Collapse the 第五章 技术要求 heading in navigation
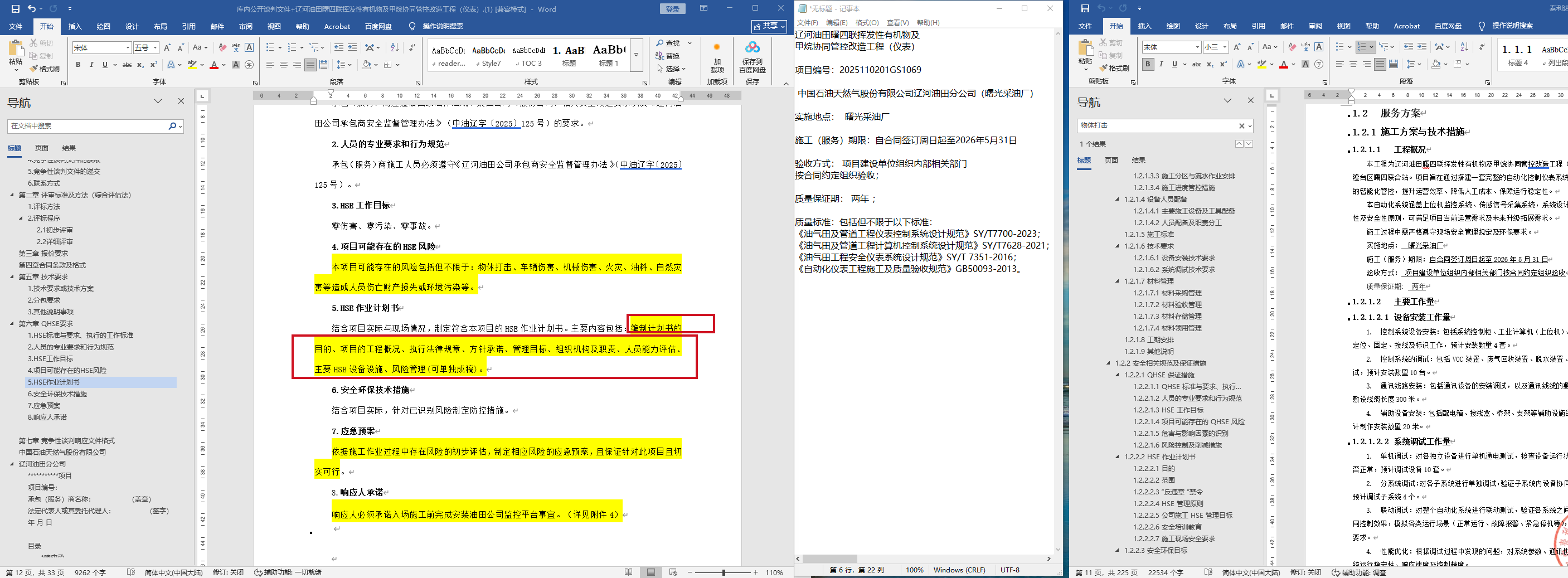 click(x=12, y=277)
